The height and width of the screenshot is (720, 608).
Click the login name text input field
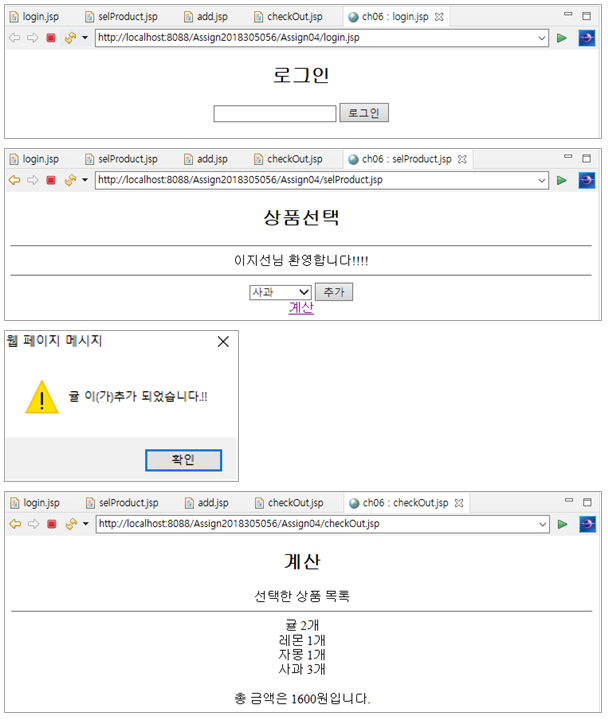click(275, 113)
